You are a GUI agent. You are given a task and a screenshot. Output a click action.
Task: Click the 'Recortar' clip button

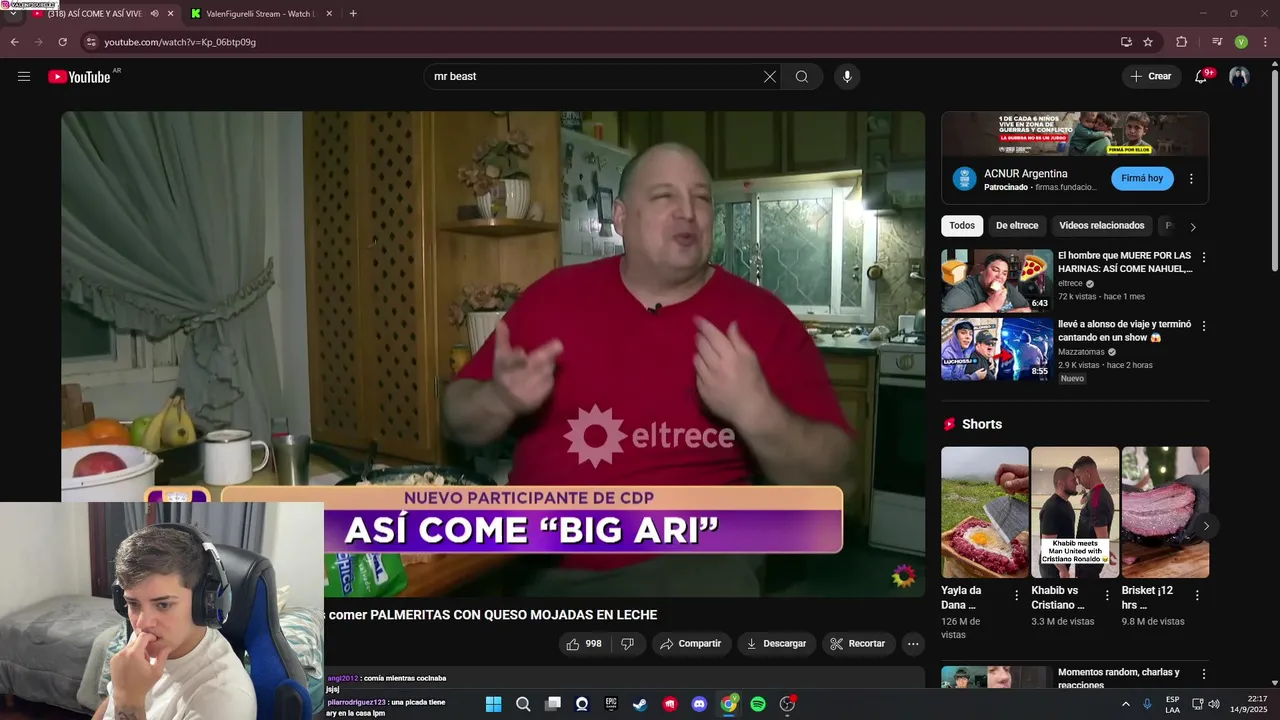pos(859,644)
